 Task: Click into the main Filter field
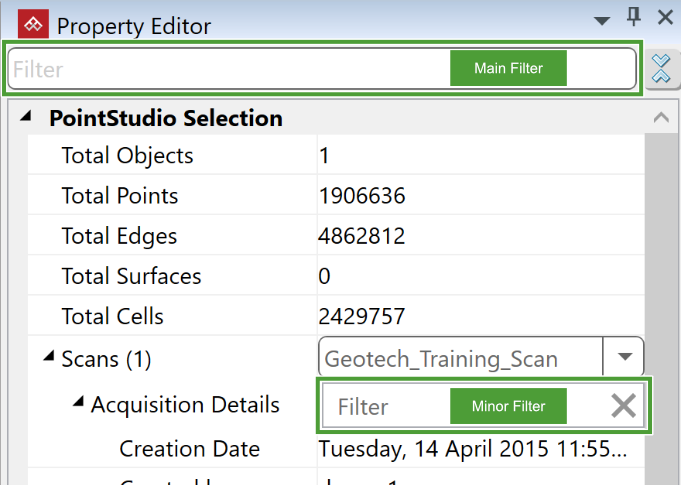[220, 69]
